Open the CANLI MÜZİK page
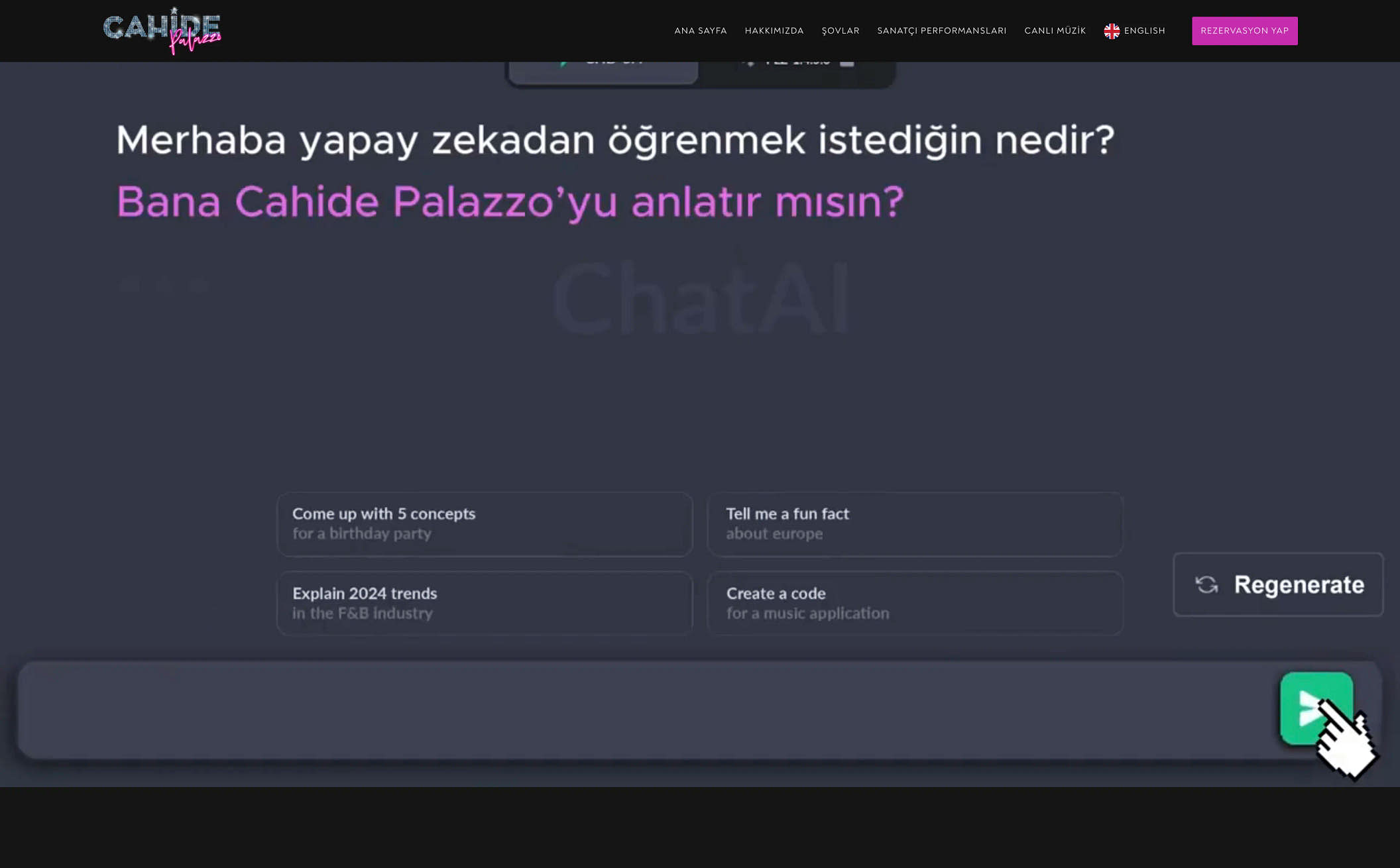 tap(1055, 31)
